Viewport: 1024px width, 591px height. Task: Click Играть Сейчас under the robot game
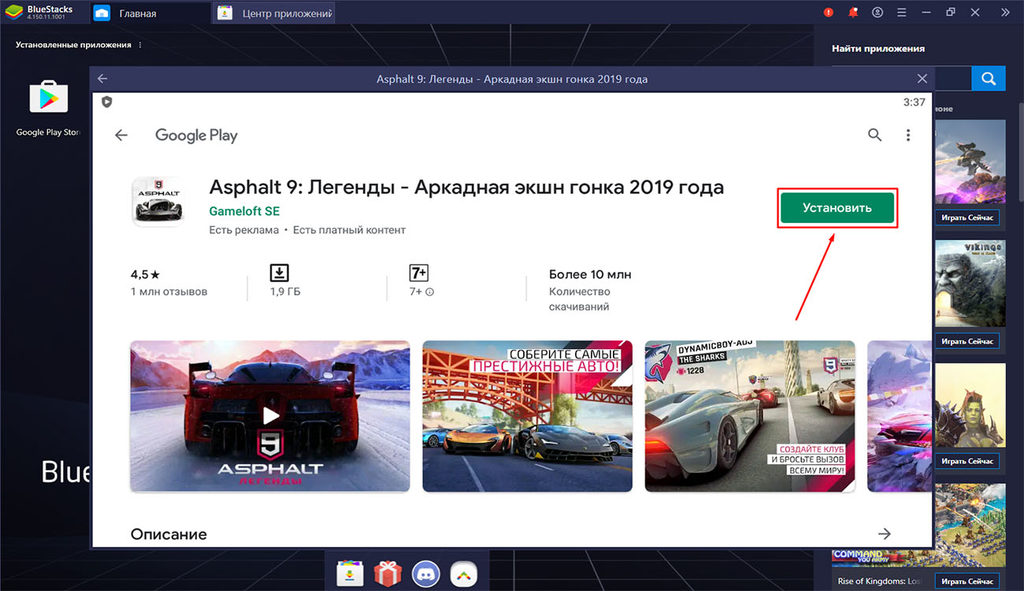click(967, 217)
